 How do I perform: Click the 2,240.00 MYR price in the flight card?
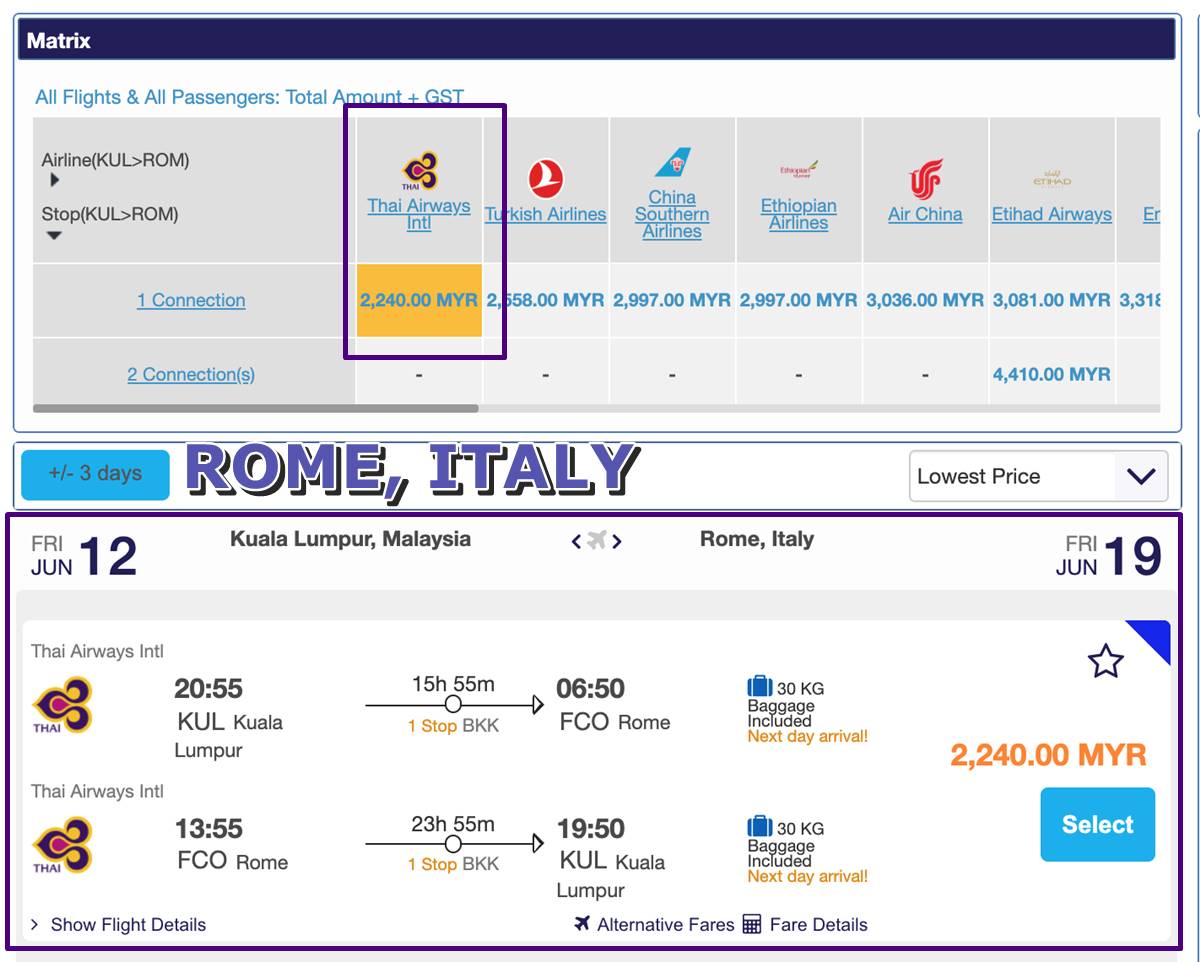coord(1048,754)
